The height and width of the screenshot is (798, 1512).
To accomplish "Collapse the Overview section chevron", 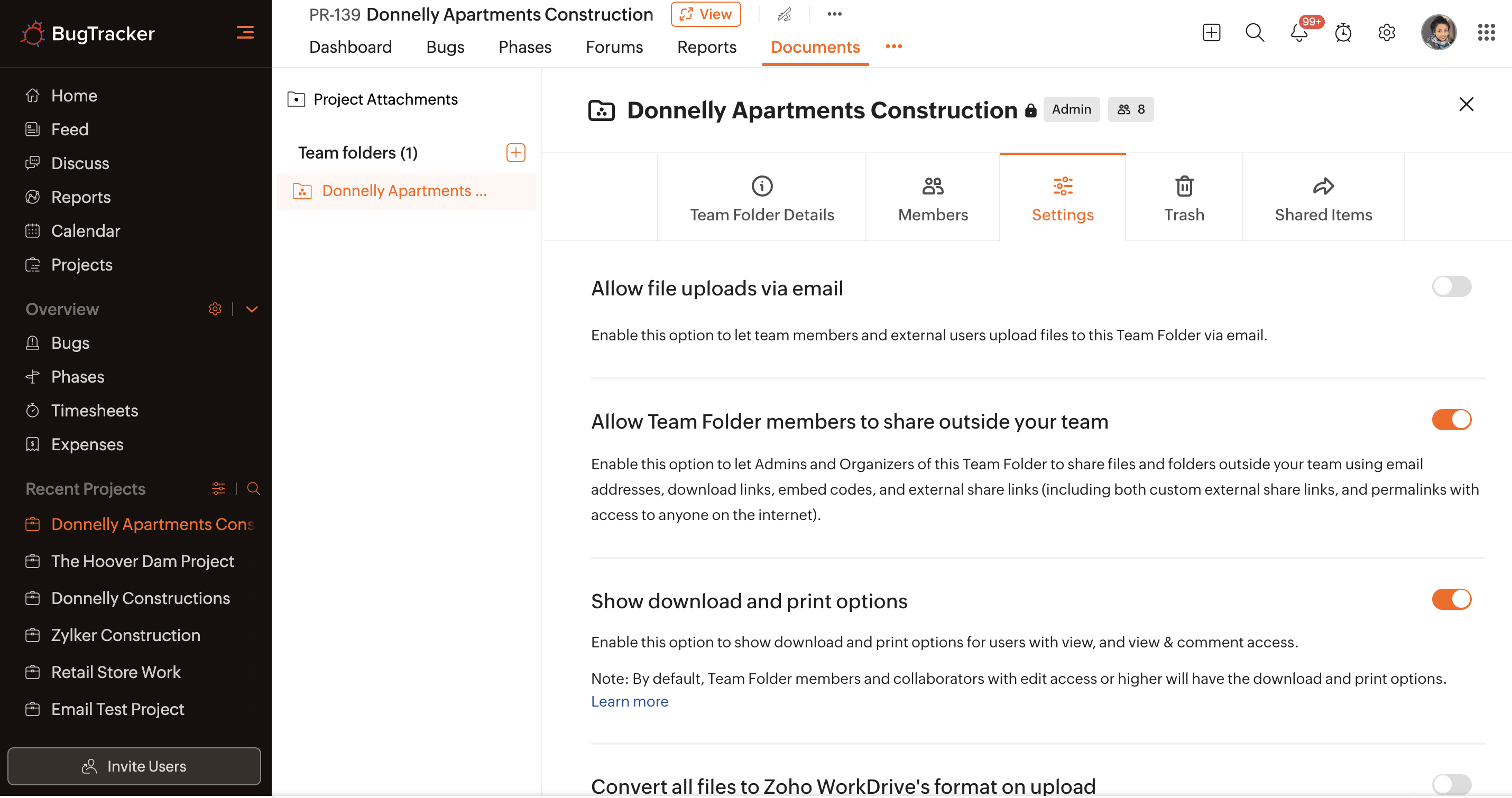I will coord(252,309).
